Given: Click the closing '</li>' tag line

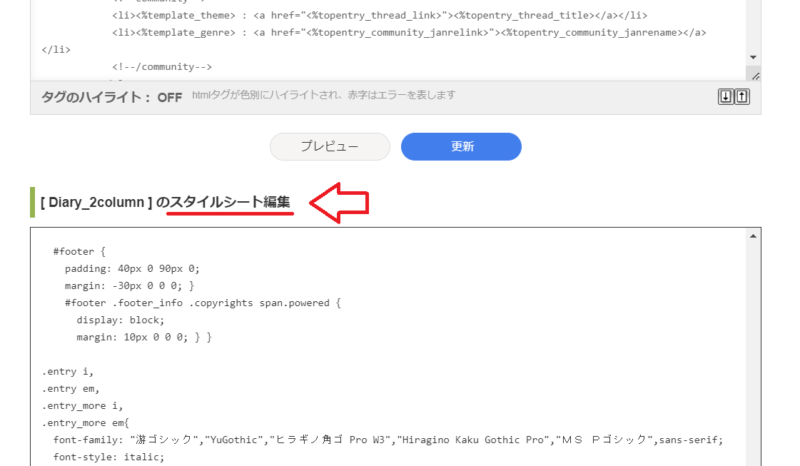Looking at the screenshot, I should [x=56, y=50].
